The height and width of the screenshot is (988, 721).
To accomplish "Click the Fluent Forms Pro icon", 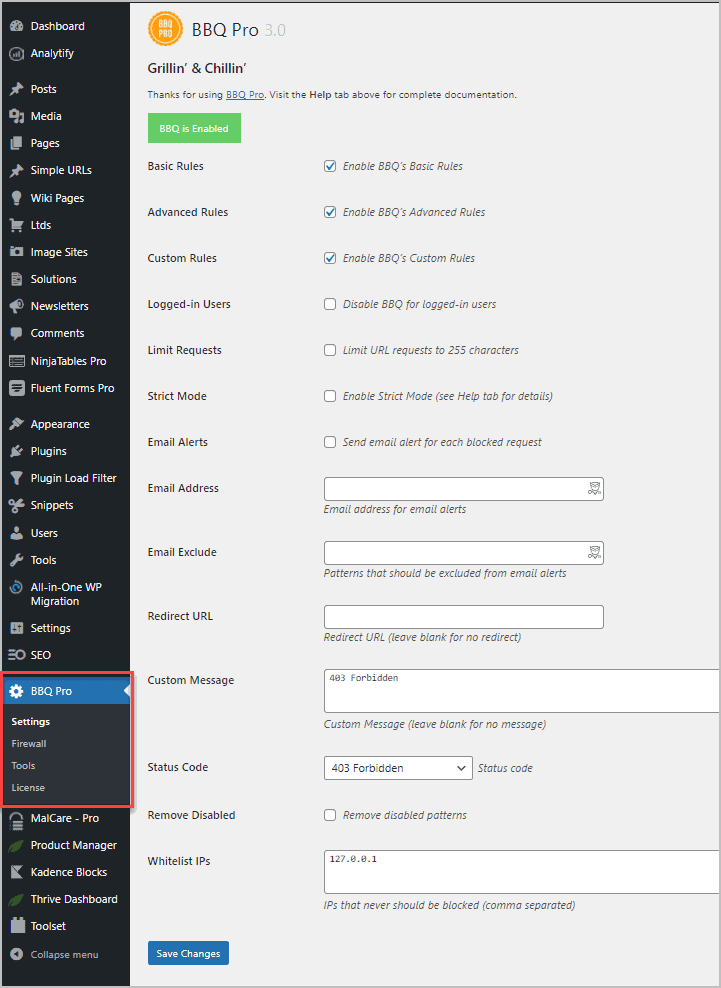I will pos(16,388).
